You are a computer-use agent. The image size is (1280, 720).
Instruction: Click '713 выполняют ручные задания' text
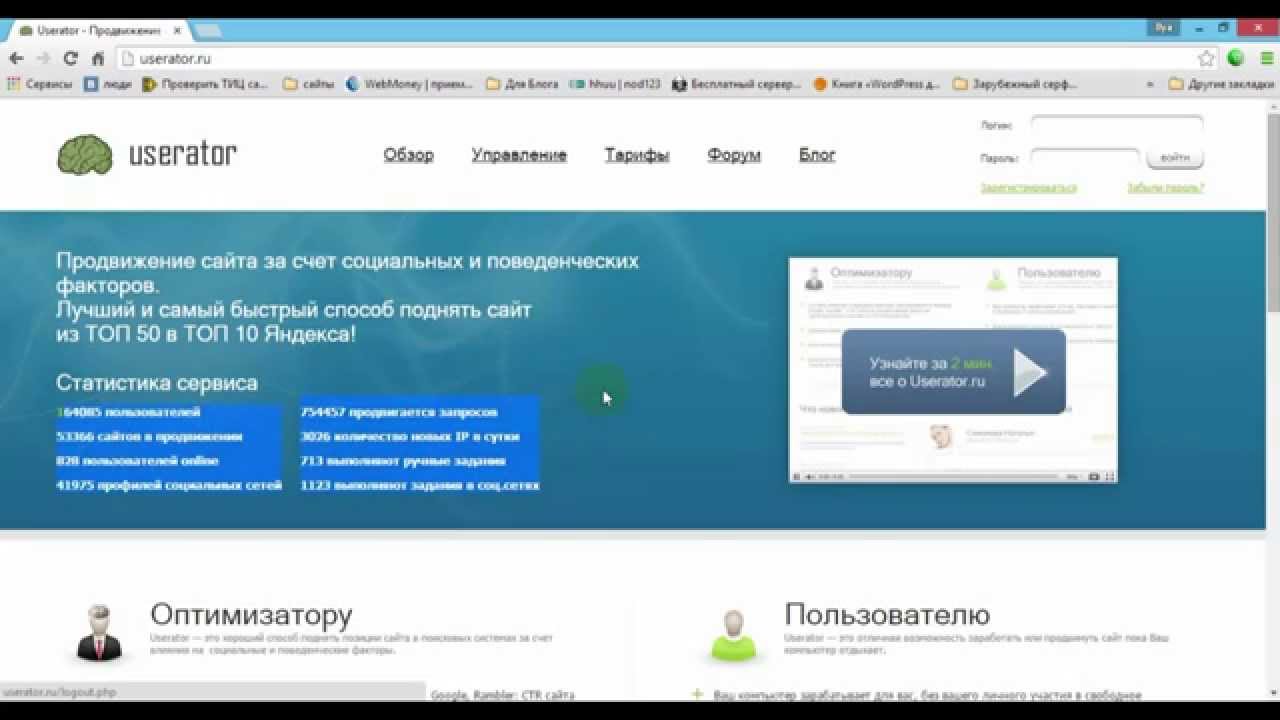[403, 461]
